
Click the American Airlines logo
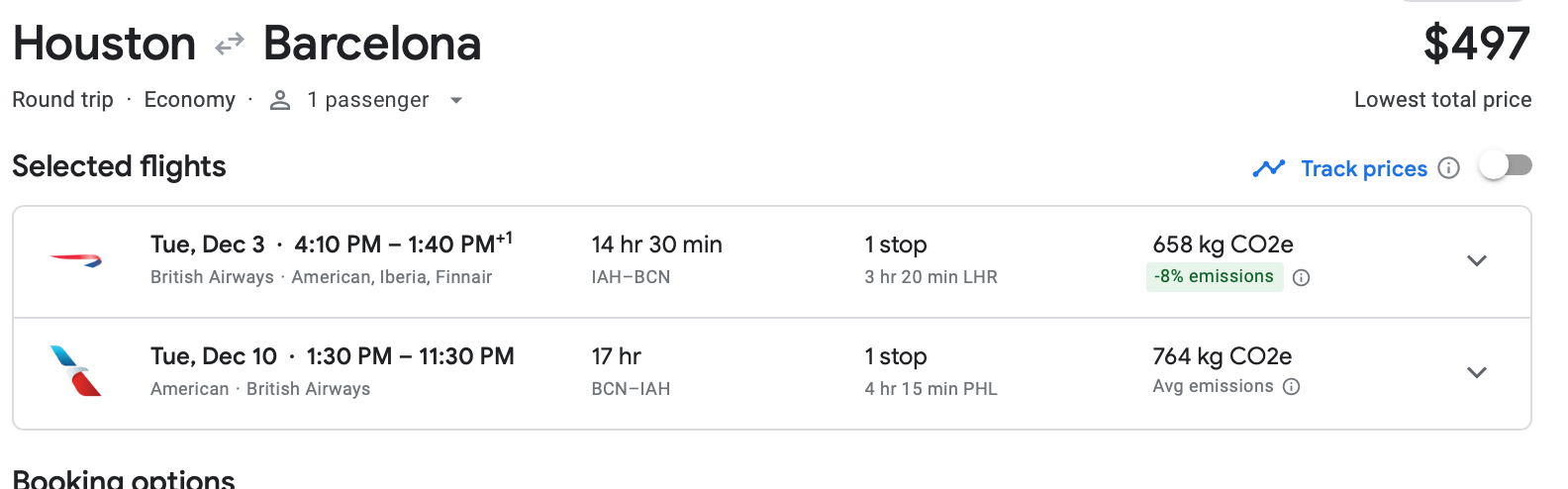point(76,371)
